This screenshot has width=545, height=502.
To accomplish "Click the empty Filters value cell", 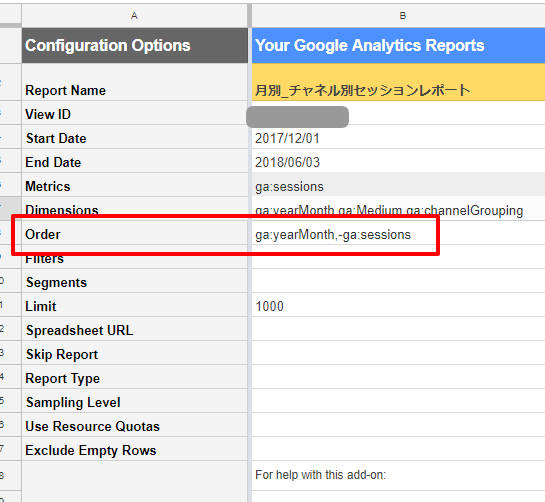I will tap(398, 257).
